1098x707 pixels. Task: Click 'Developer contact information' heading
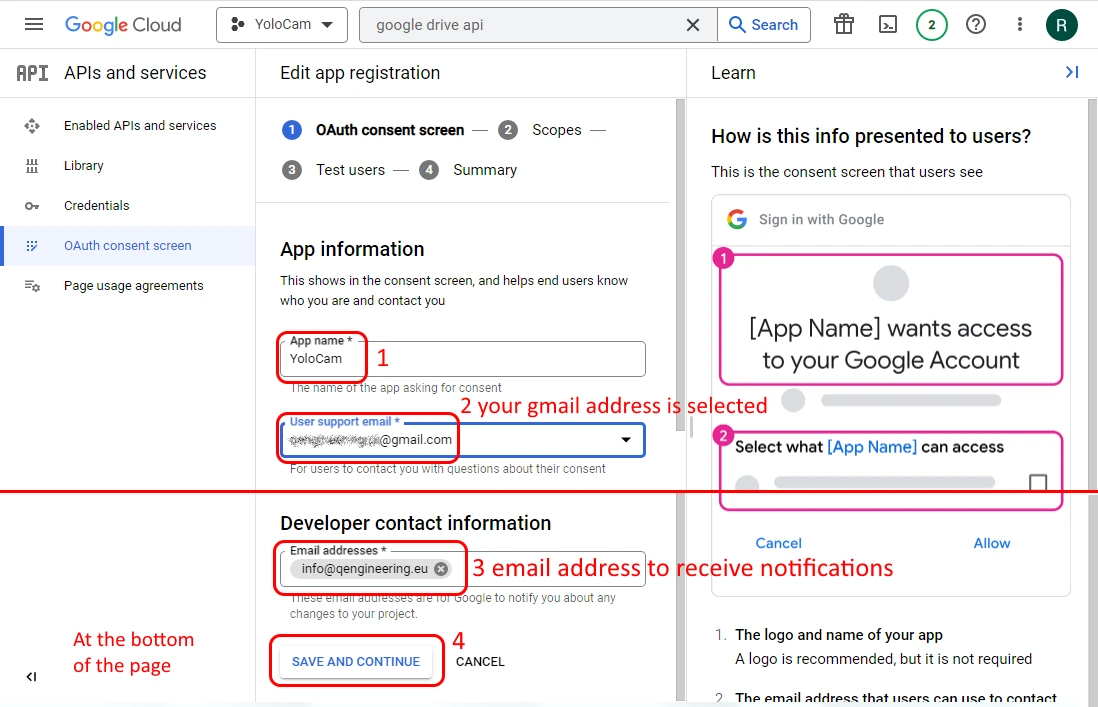(x=415, y=523)
